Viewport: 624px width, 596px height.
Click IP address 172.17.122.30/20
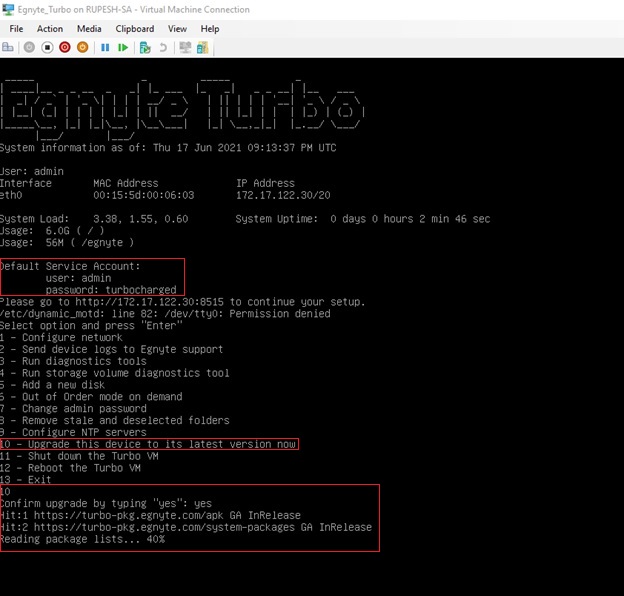tap(283, 195)
